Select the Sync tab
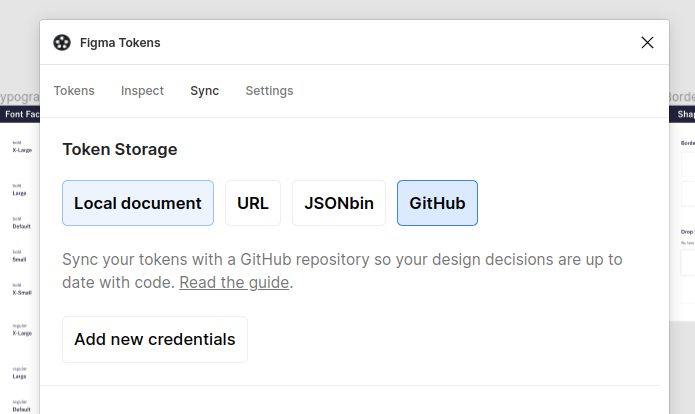 point(204,91)
